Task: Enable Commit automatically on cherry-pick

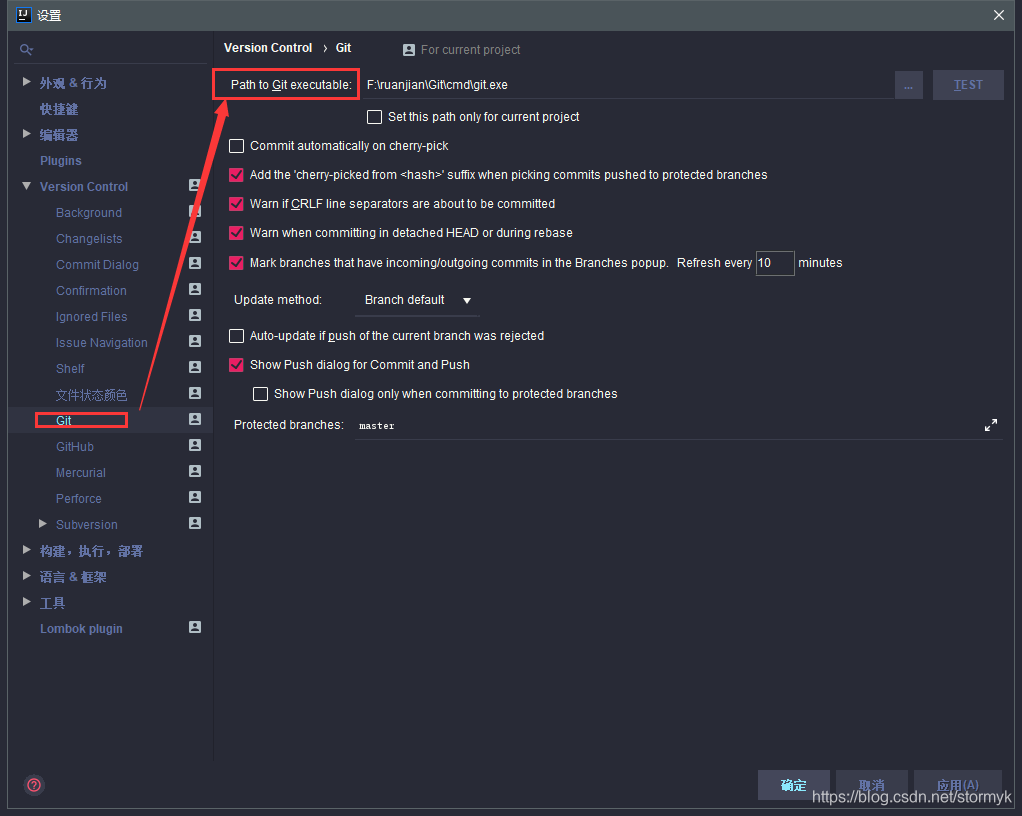Action: pyautogui.click(x=237, y=146)
